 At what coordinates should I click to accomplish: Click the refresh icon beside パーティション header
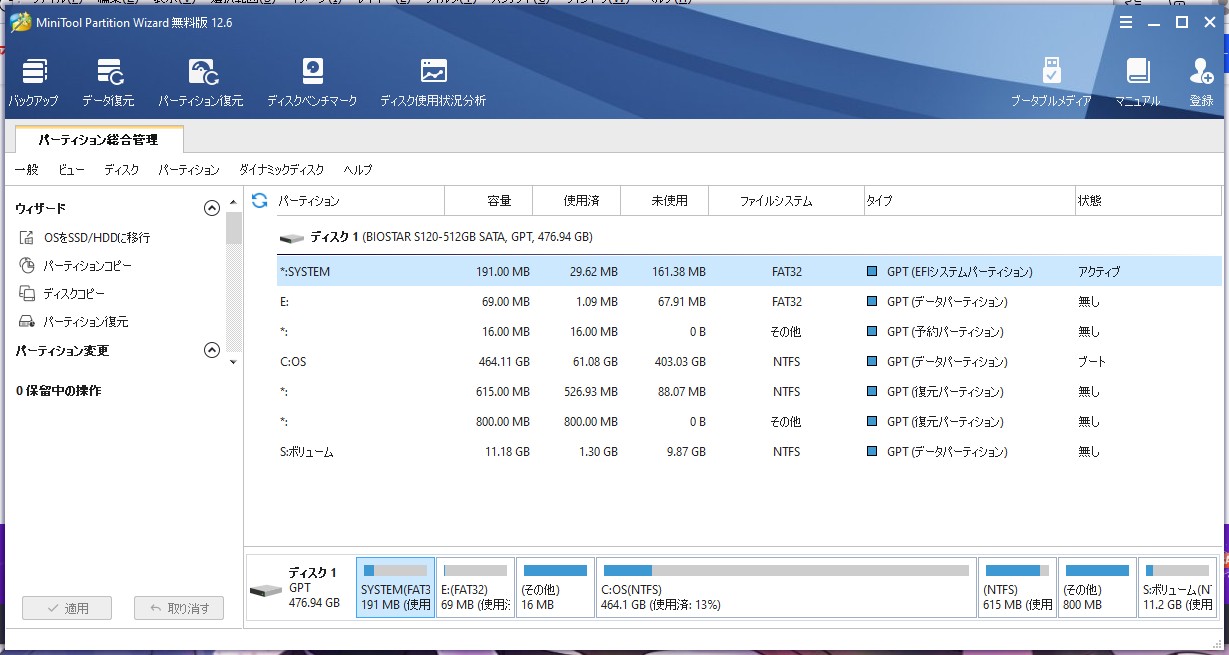click(259, 201)
